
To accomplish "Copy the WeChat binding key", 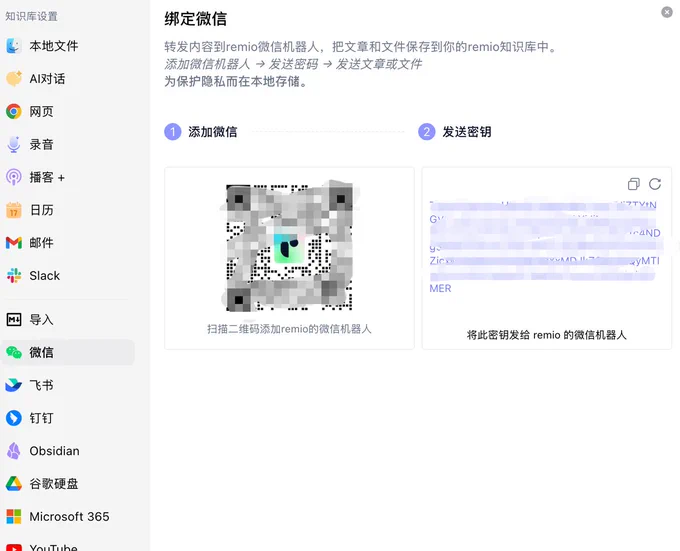I will coord(634,184).
